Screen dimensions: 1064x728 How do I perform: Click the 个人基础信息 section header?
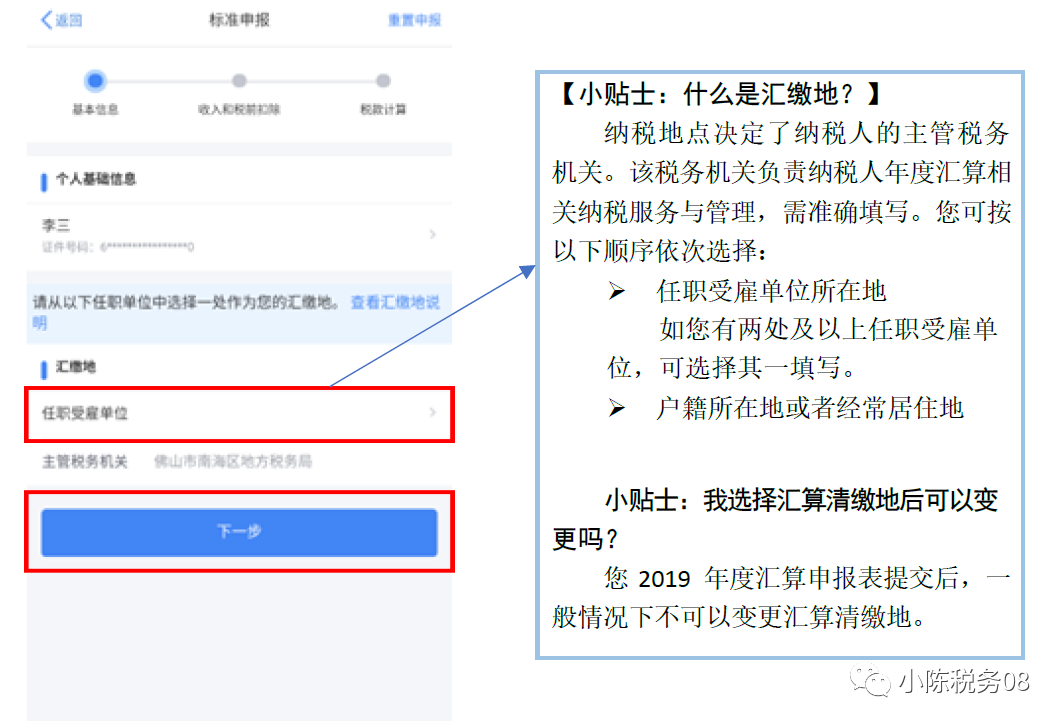pos(96,179)
